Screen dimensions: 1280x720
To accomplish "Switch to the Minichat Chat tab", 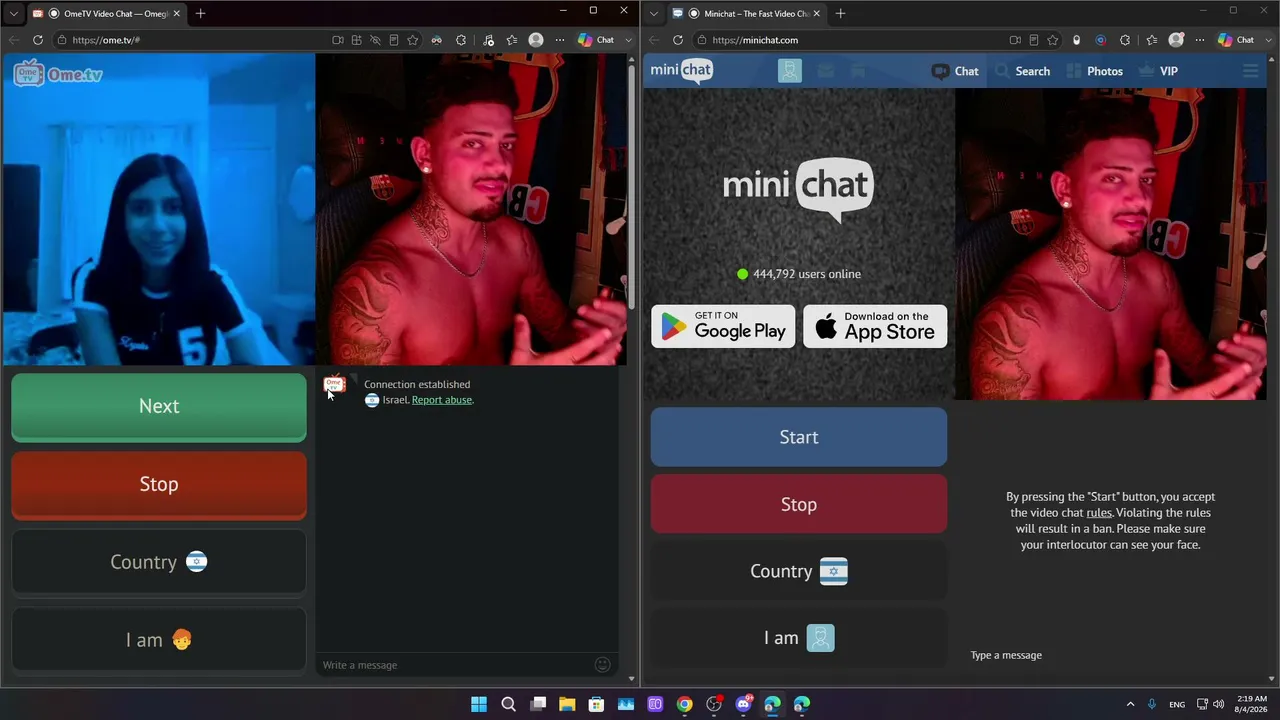I will [x=955, y=71].
